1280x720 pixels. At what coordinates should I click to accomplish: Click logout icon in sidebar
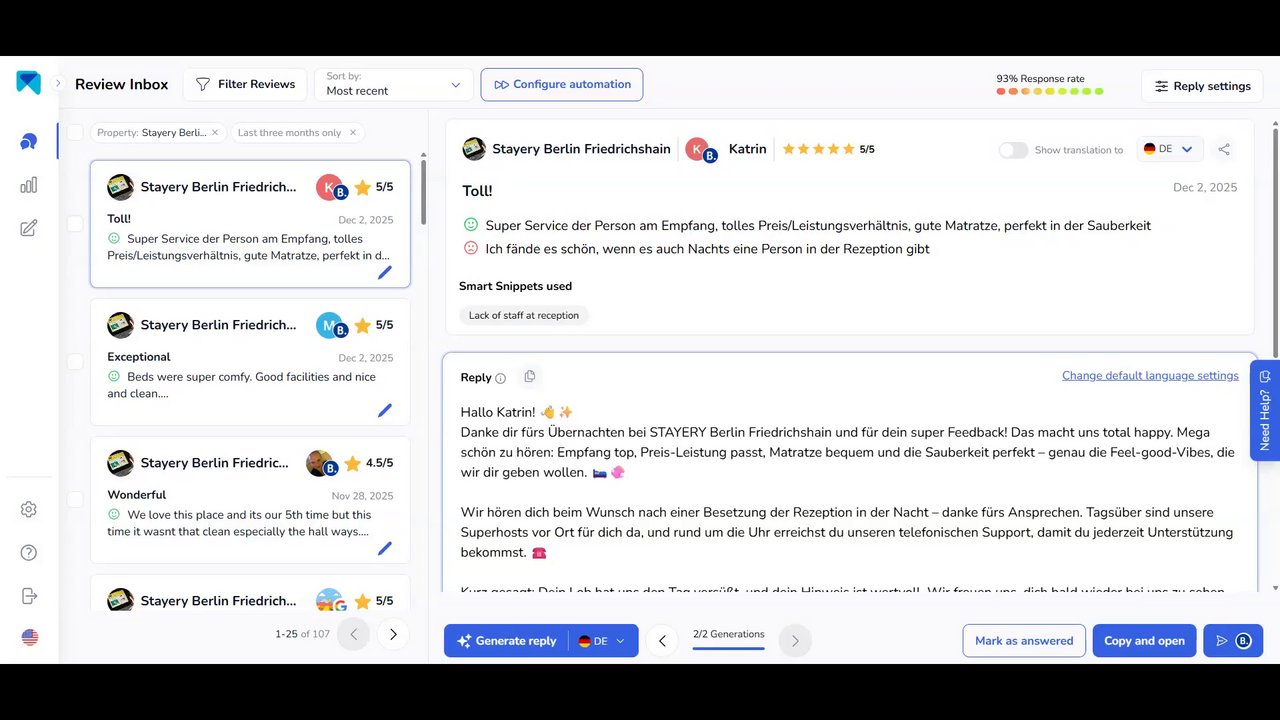coord(28,596)
